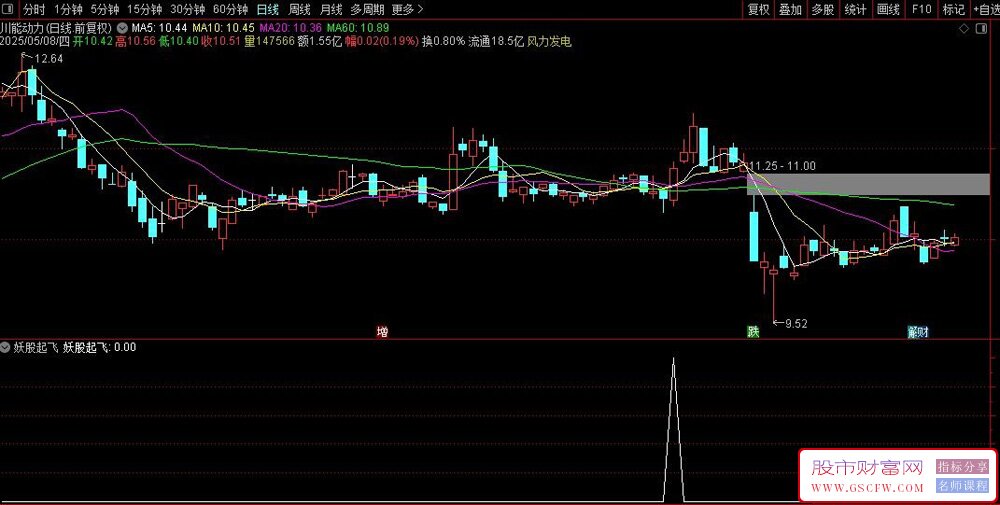Image resolution: width=1000 pixels, height=505 pixels.
Task: Click the 增 event marker on chart
Action: [382, 332]
